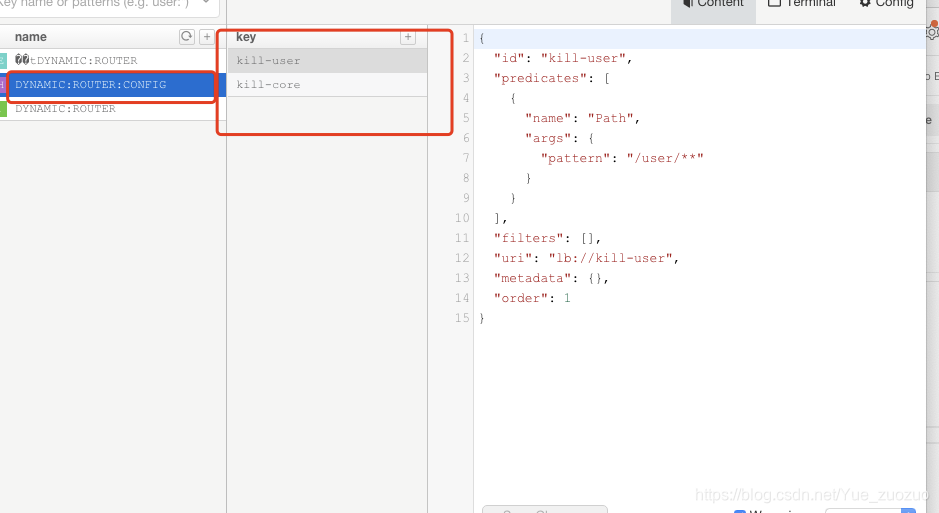Select the tDYNAMIC:ROUTER key entry

point(113,60)
